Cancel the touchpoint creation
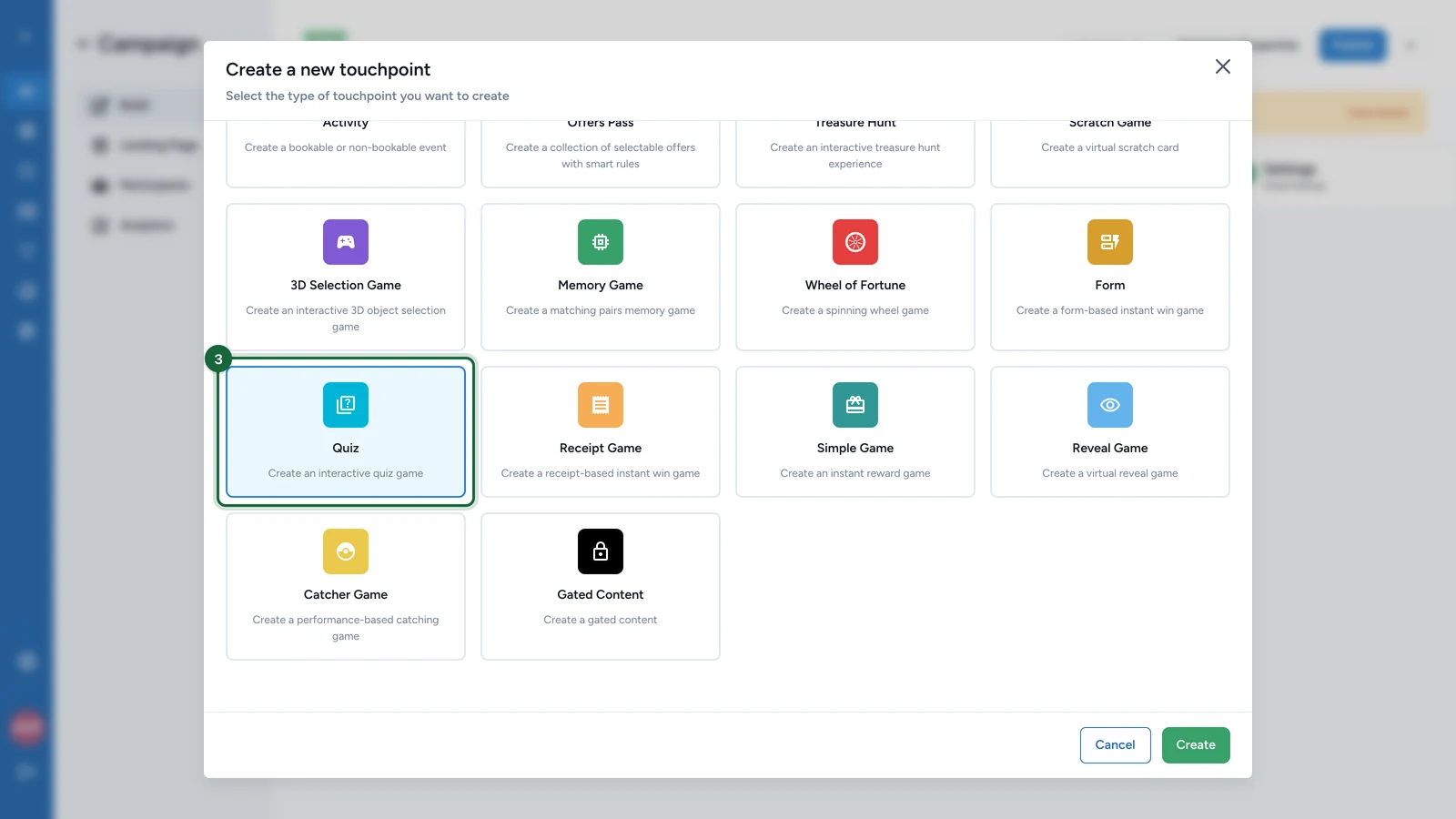Viewport: 1456px width, 819px height. 1115,744
